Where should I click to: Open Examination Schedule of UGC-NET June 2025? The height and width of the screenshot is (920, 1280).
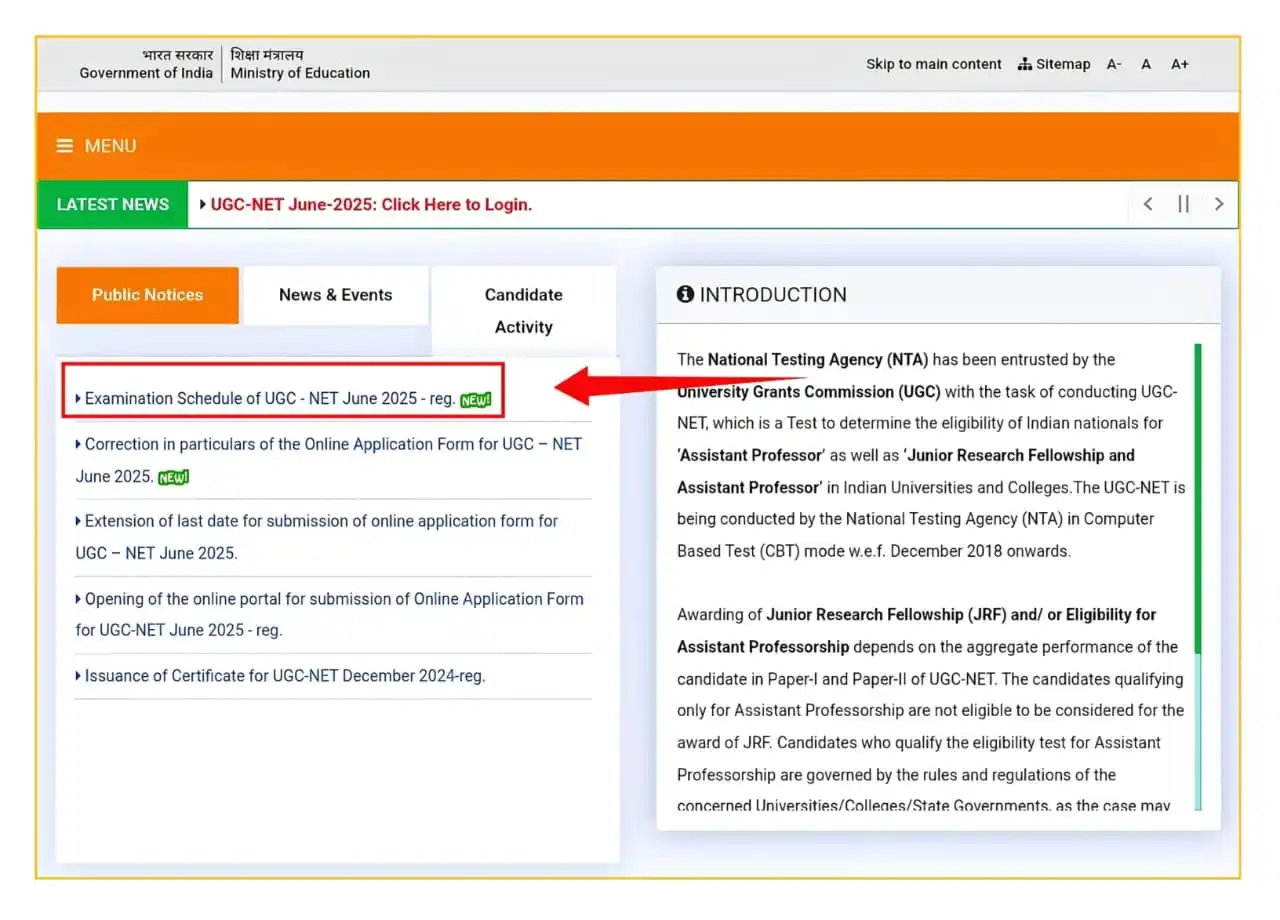pos(270,398)
